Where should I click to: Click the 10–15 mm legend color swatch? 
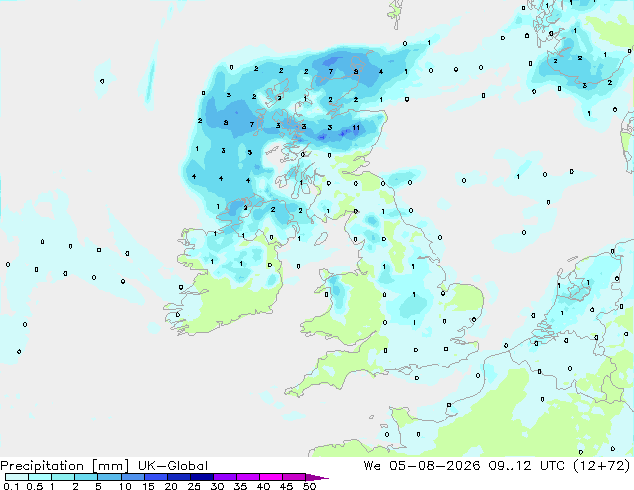[x=132, y=477]
